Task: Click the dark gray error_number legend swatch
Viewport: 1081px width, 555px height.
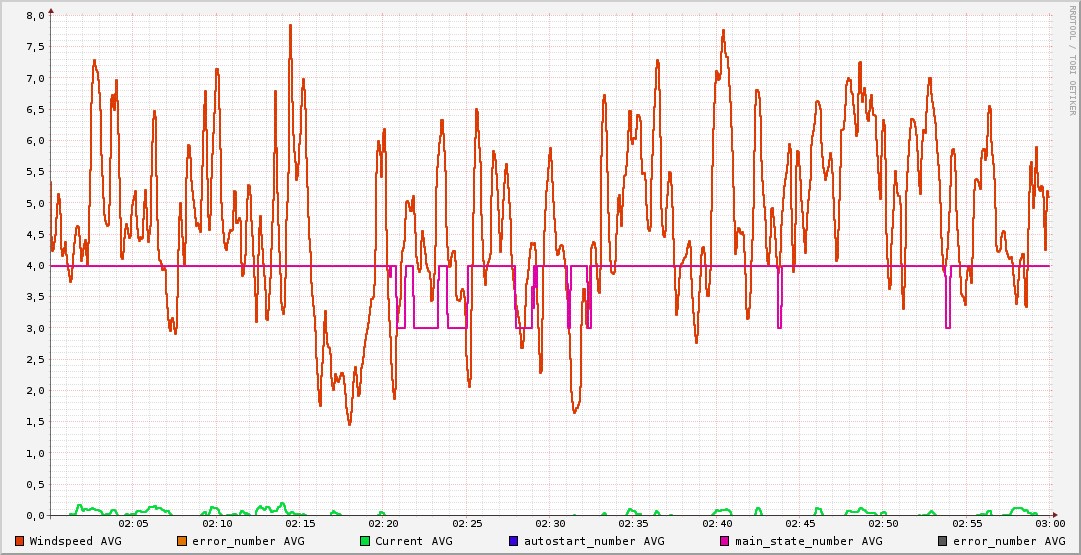Action: (943, 541)
